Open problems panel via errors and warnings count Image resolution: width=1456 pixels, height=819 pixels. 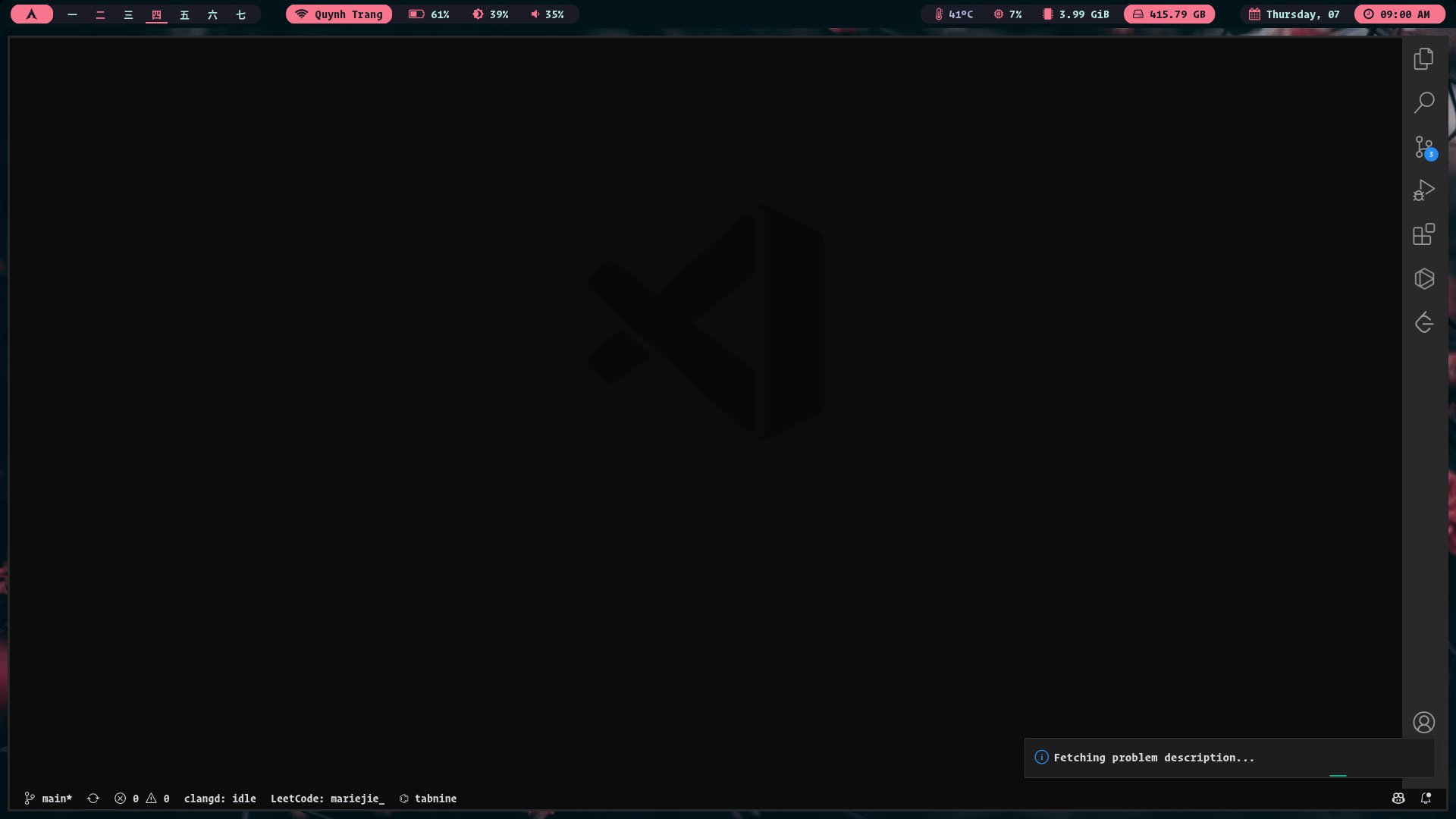coord(142,799)
